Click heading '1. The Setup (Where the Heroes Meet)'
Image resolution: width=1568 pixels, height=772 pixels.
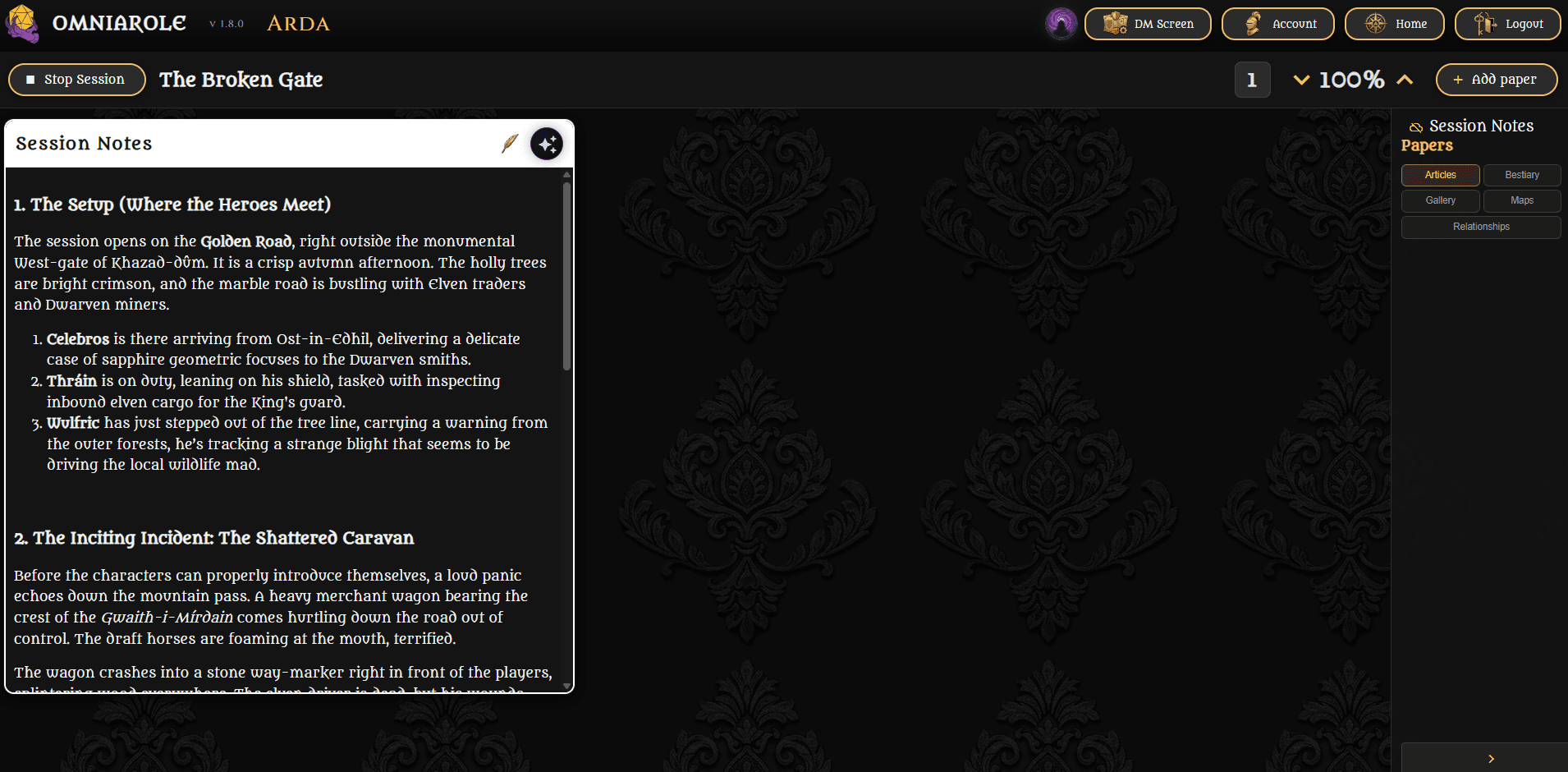click(x=172, y=204)
